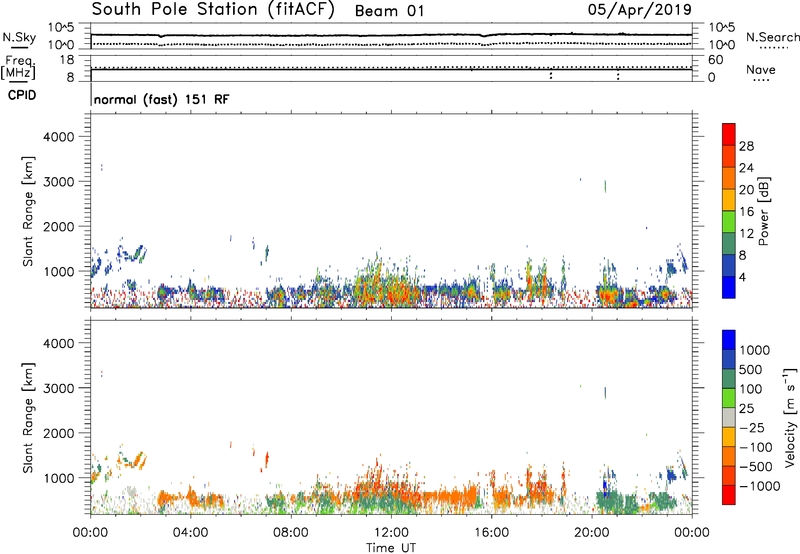Click the '12:00' time axis tick label
The image size is (800, 554).
[391, 533]
